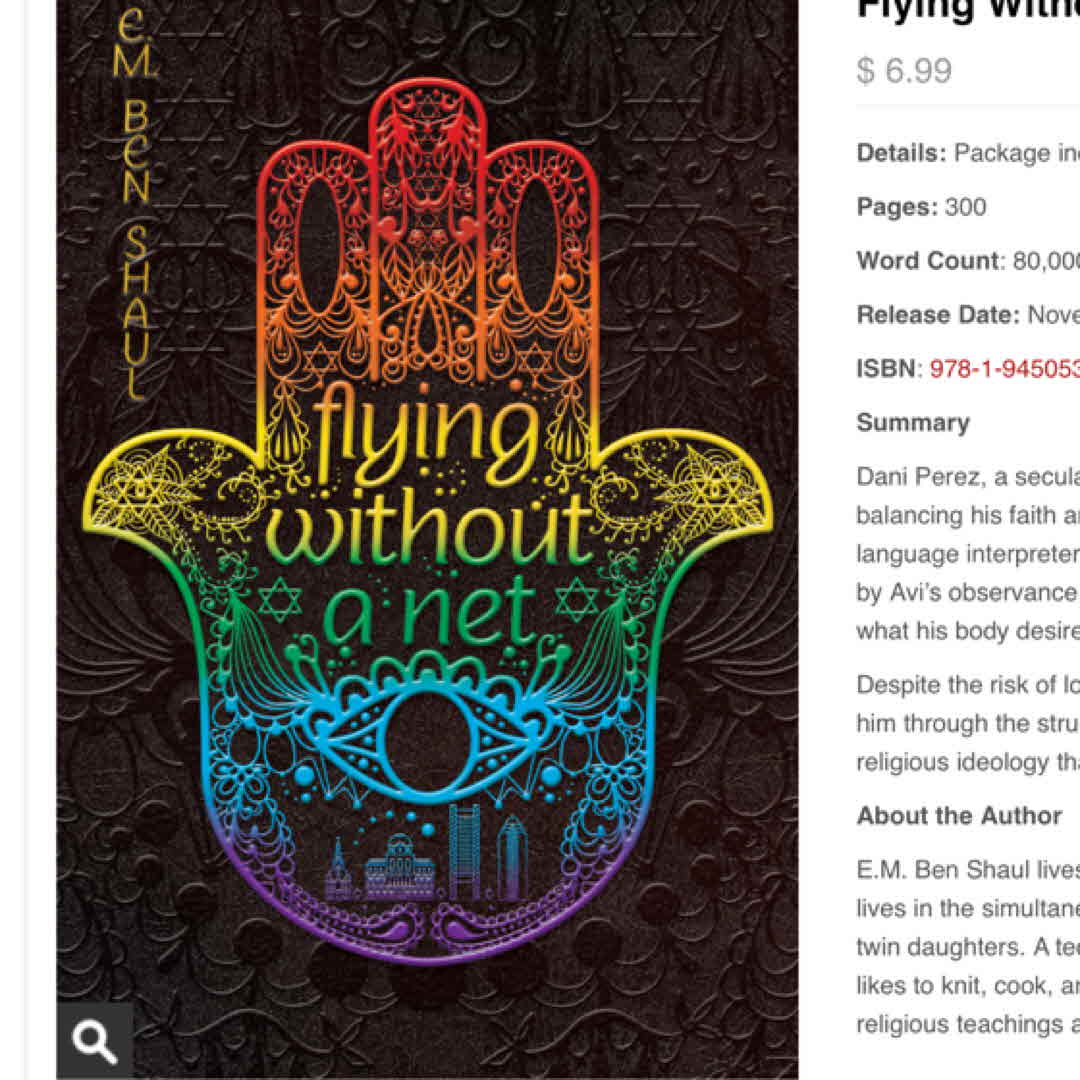The image size is (1080, 1080).
Task: Click the $ 6.99 price text
Action: pos(904,70)
